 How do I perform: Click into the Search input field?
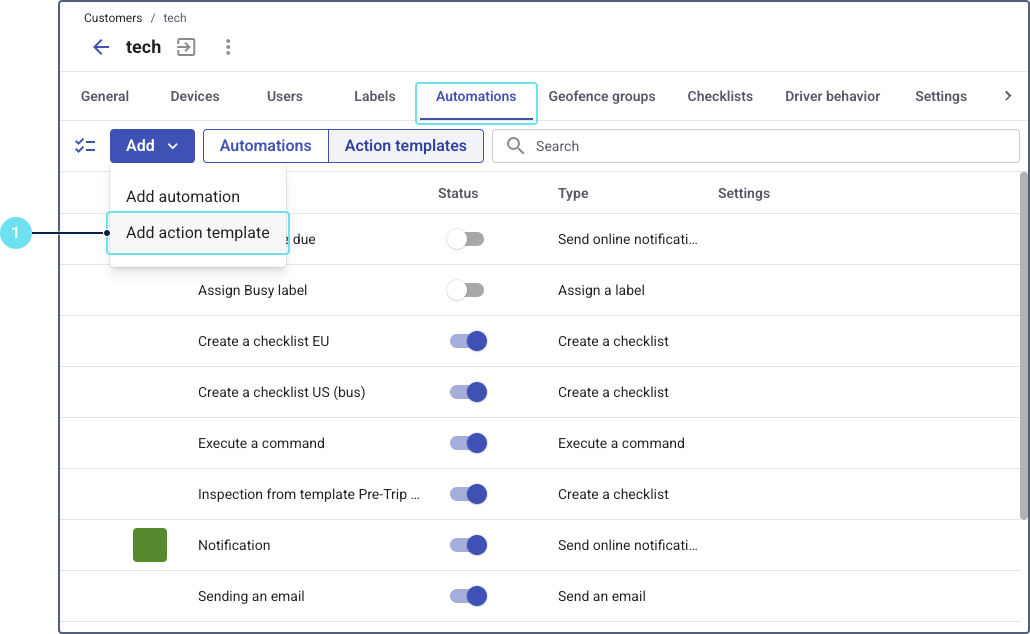point(770,146)
